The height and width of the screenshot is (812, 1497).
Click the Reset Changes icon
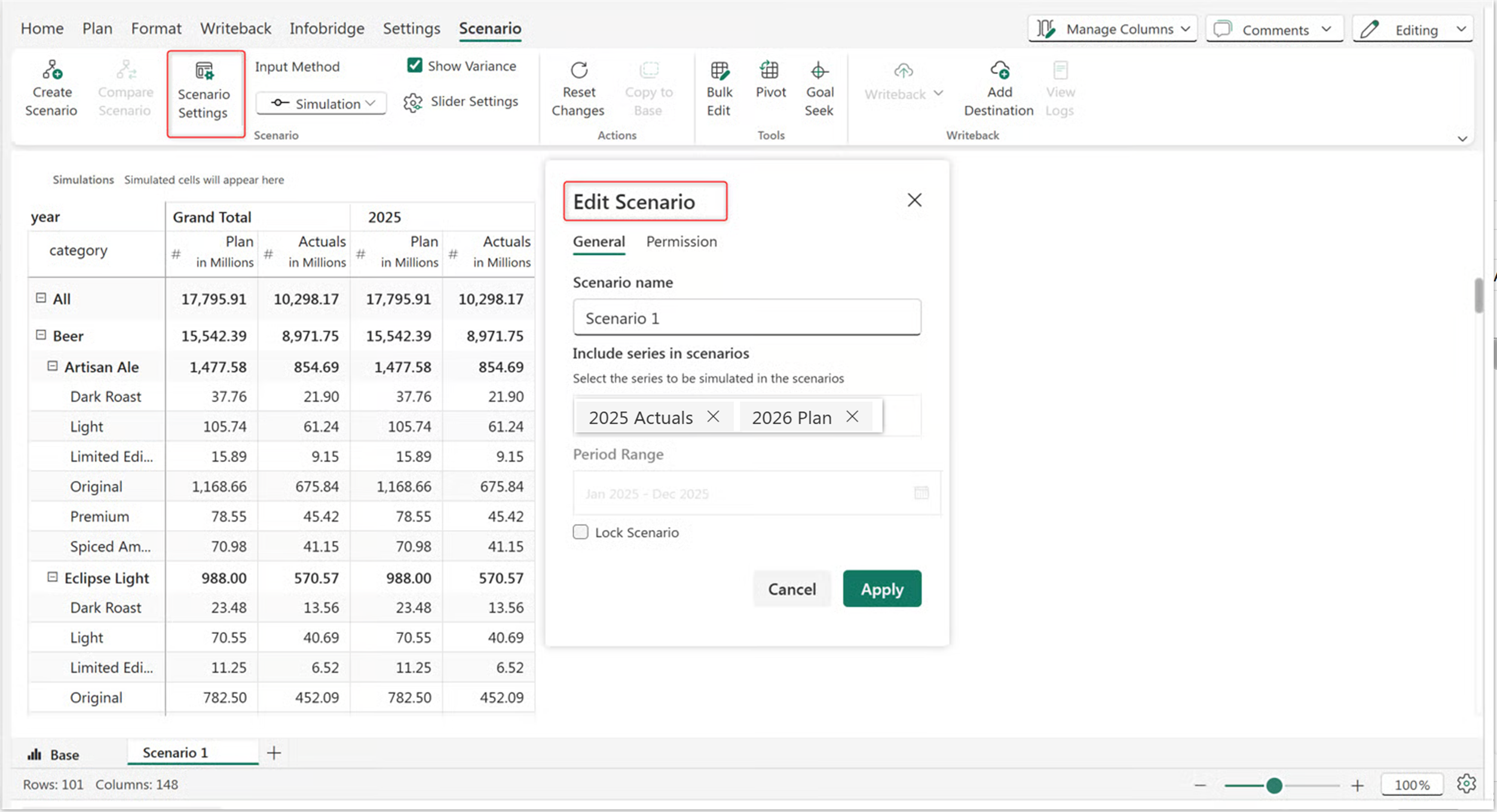click(578, 71)
